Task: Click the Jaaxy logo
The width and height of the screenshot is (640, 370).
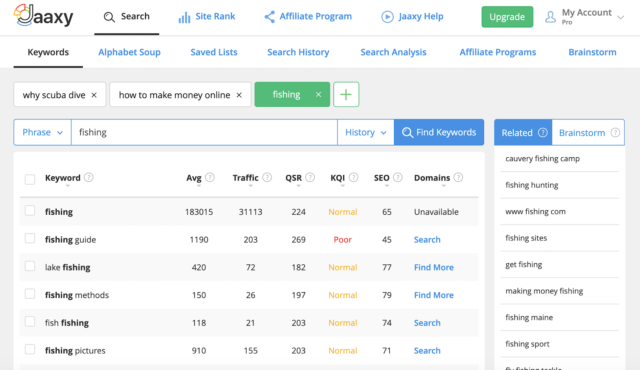Action: click(43, 16)
